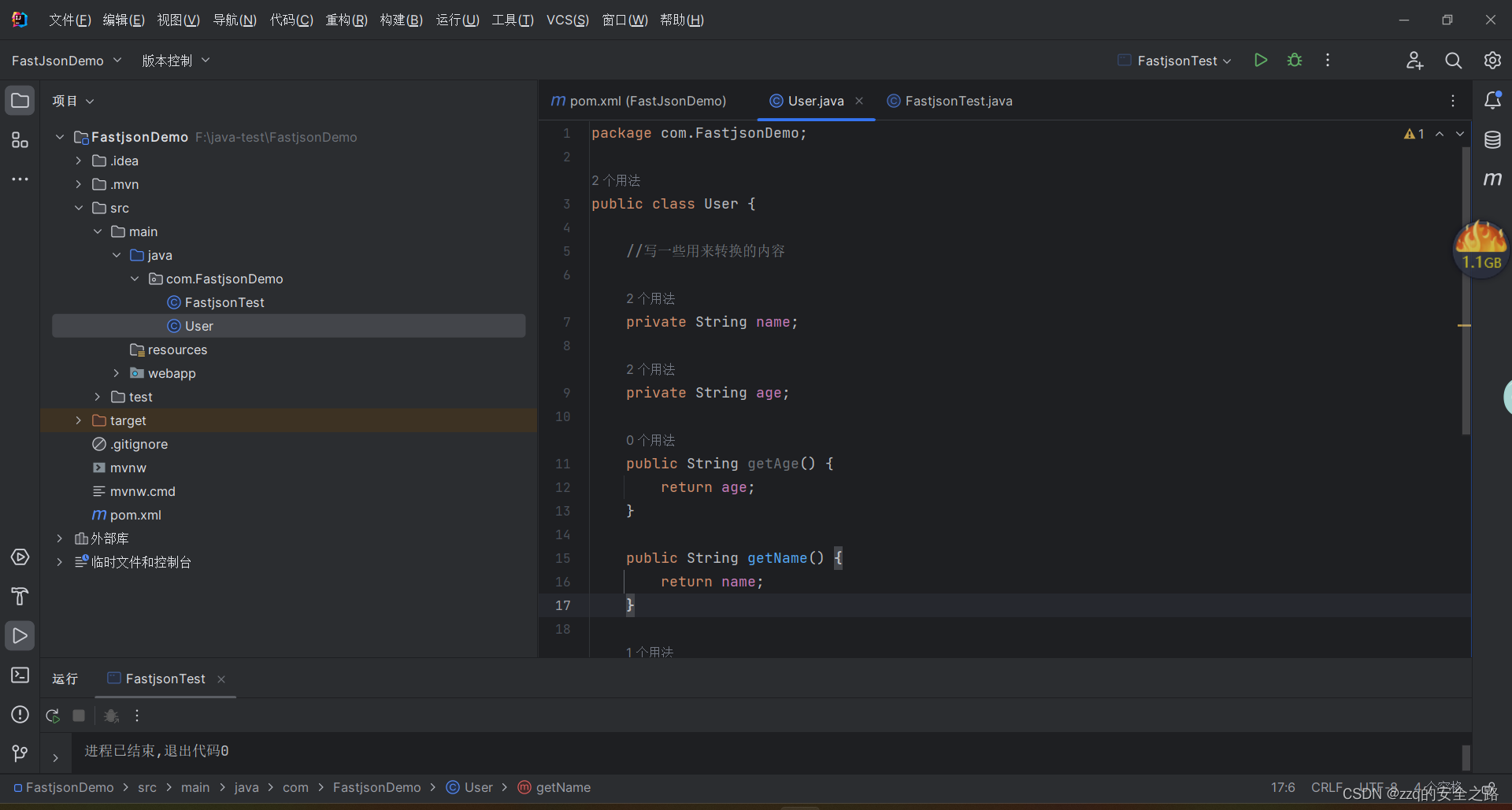The width and height of the screenshot is (1512, 810).
Task: Click the warning indicator showing 1 problem
Action: 1414,134
